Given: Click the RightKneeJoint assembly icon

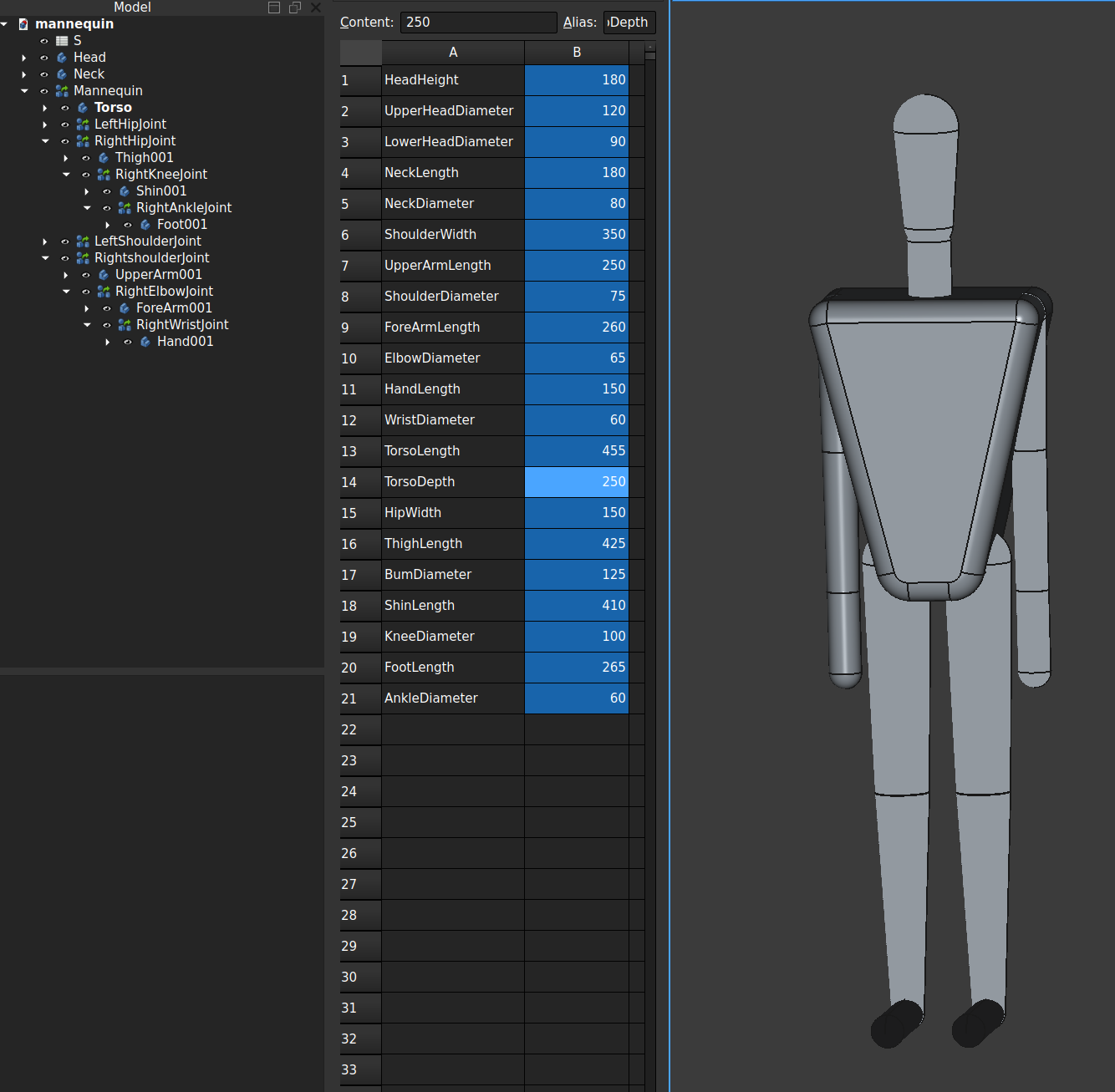Looking at the screenshot, I should [104, 175].
